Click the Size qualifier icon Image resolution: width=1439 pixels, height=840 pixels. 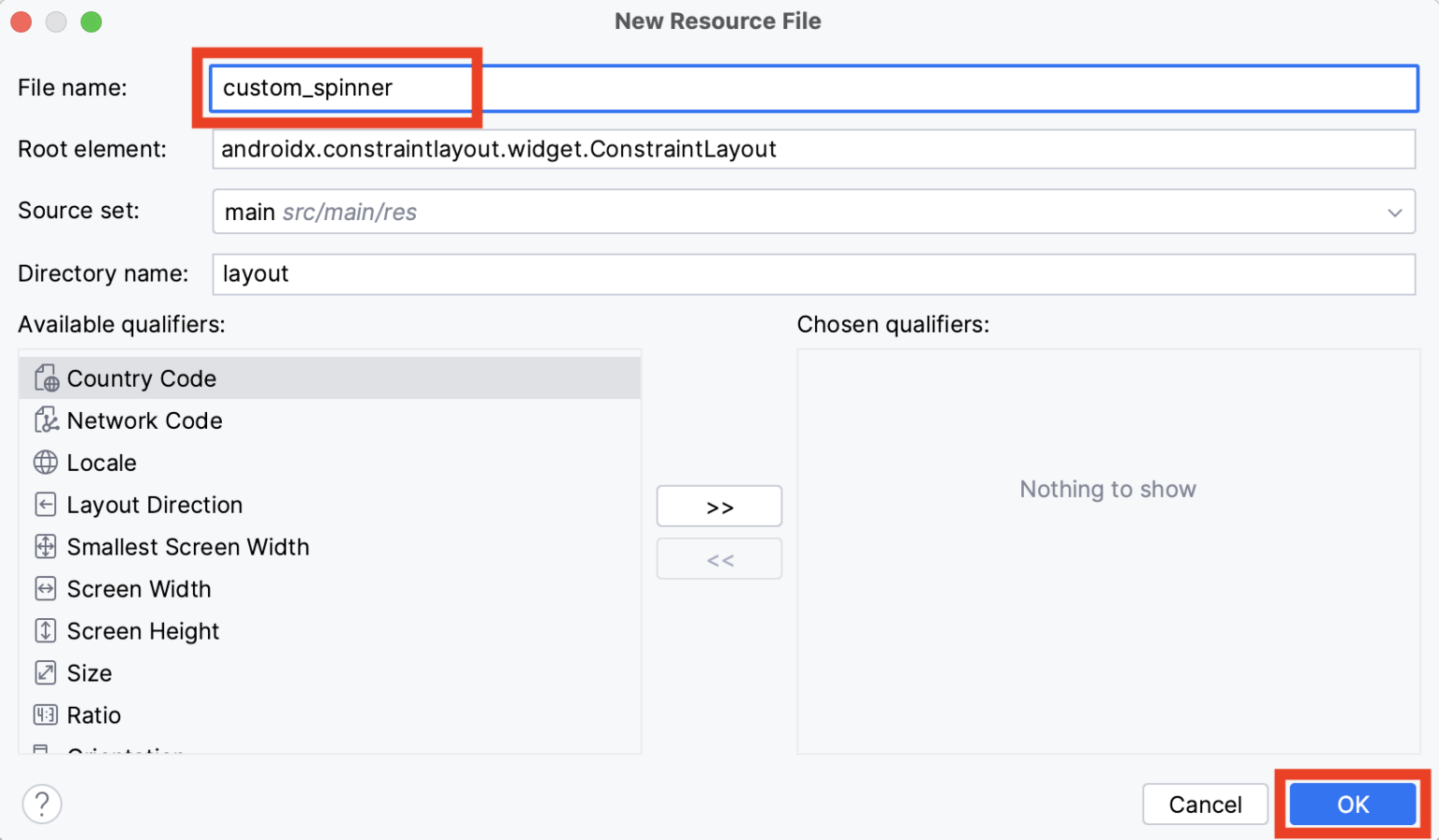[46, 673]
